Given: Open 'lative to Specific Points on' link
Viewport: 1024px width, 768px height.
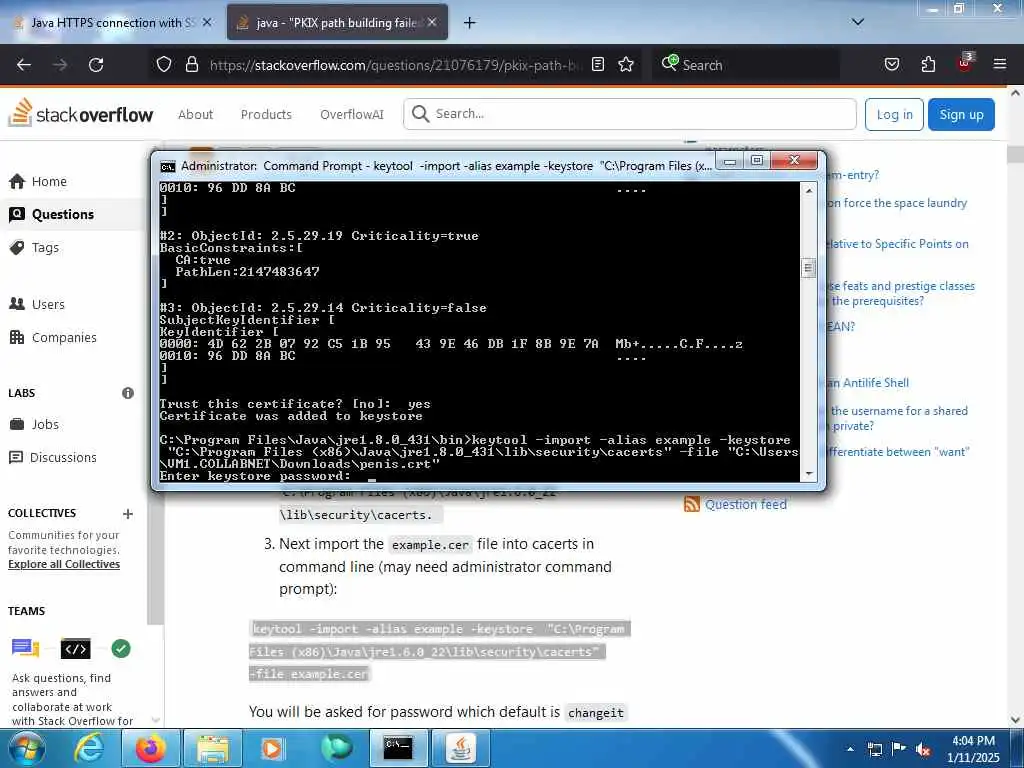Looking at the screenshot, I should click(x=897, y=244).
